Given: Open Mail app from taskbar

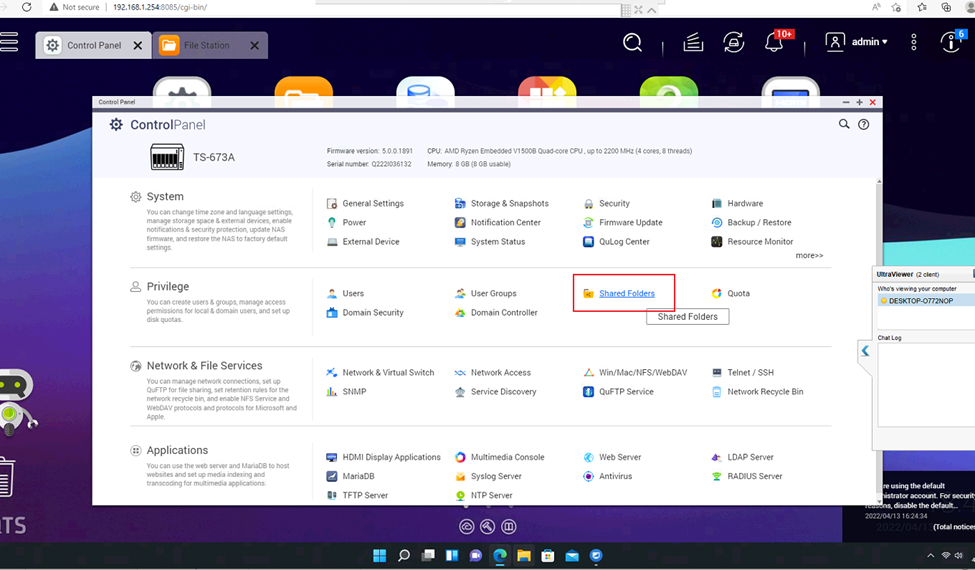Looking at the screenshot, I should tap(572, 556).
